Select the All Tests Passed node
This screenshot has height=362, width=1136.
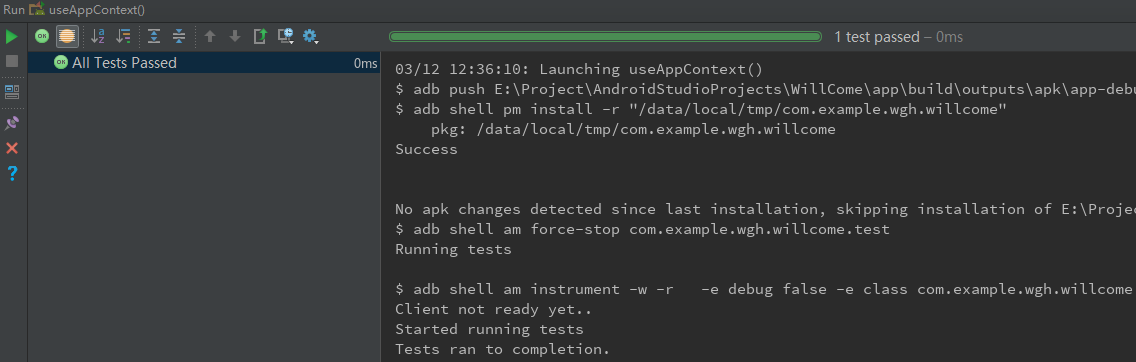[204, 63]
